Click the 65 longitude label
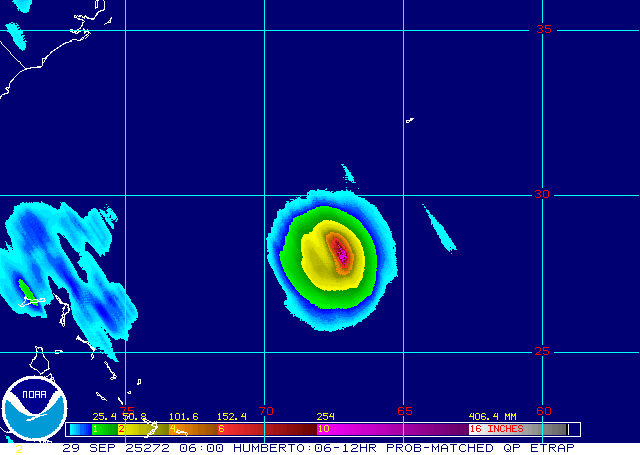This screenshot has height=455, width=640. click(x=404, y=410)
